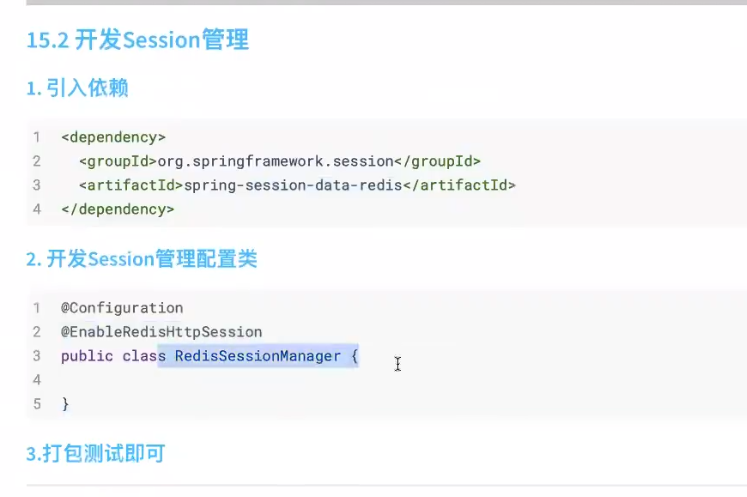Image resolution: width=747 pixels, height=497 pixels.
Task: Click the highlighted RedisSessionManager class name
Action: pyautogui.click(x=258, y=356)
